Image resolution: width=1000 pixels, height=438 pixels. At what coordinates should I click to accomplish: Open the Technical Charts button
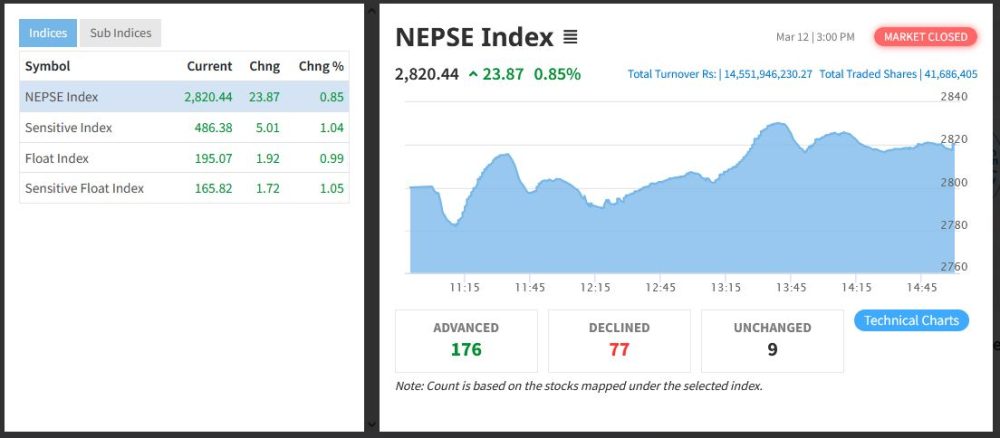coord(911,321)
